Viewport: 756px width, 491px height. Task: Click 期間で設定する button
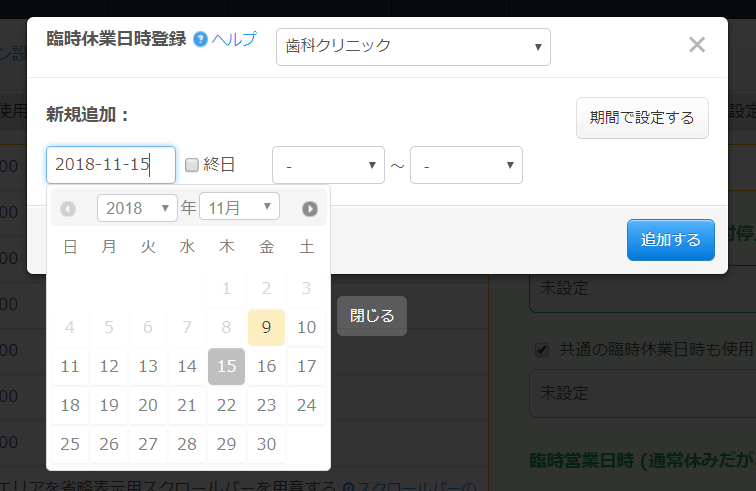(642, 118)
